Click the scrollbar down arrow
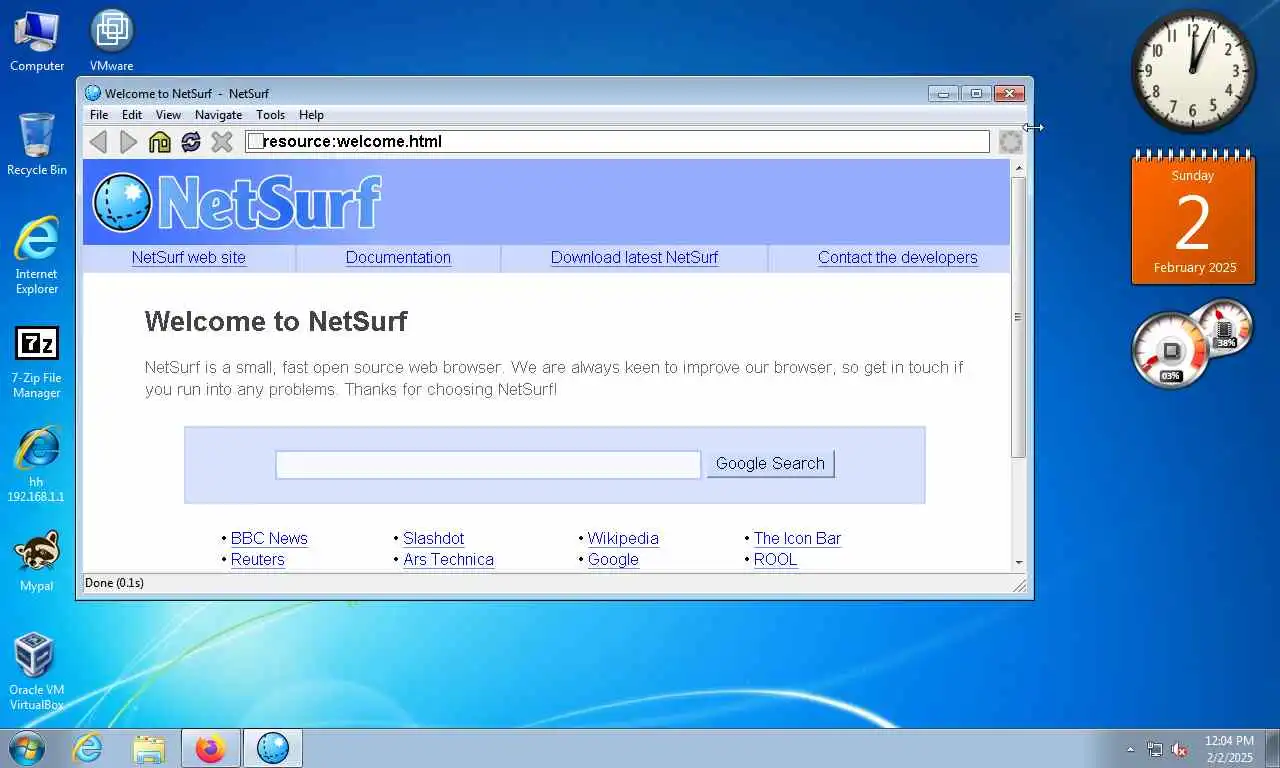This screenshot has height=768, width=1280. [x=1018, y=563]
